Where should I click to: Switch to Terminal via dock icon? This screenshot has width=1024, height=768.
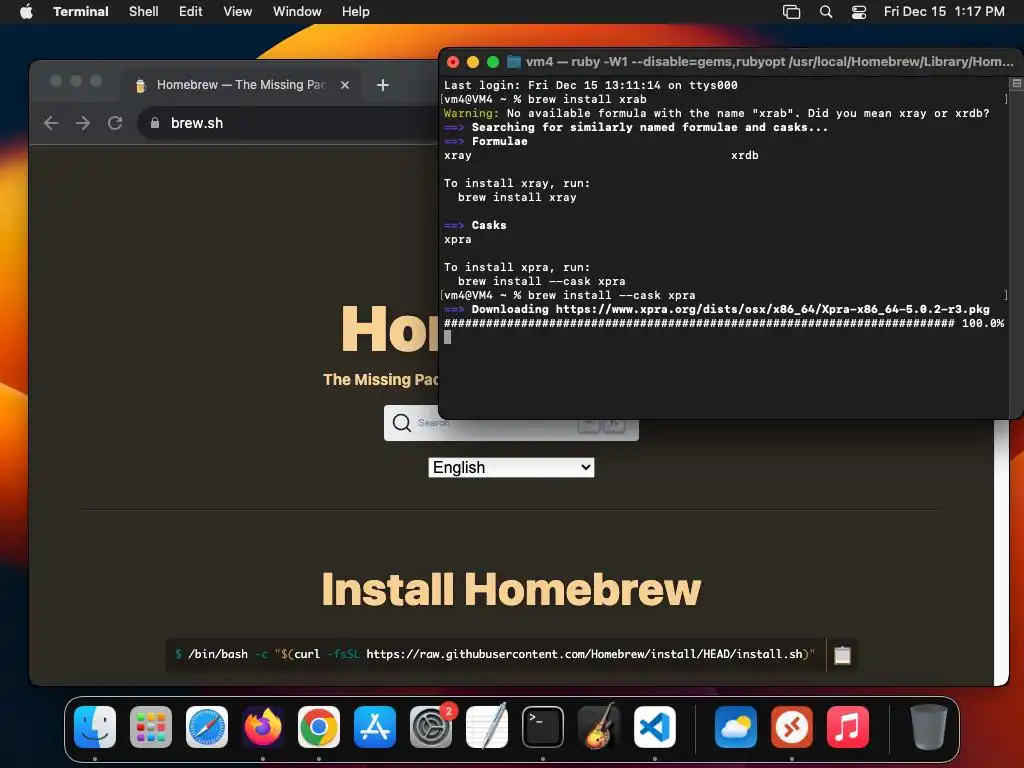coord(543,726)
